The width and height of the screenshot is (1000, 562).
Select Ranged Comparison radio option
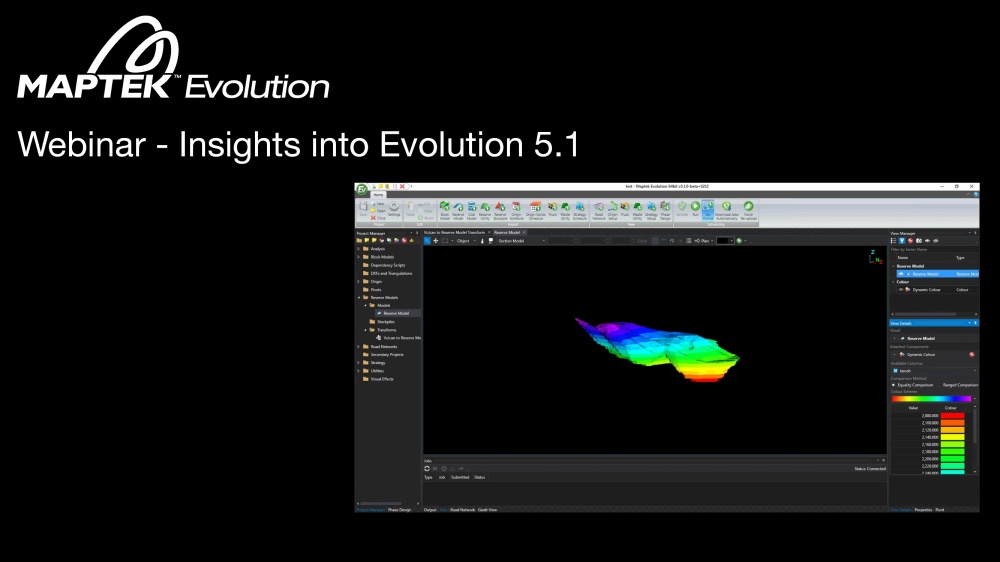[960, 385]
